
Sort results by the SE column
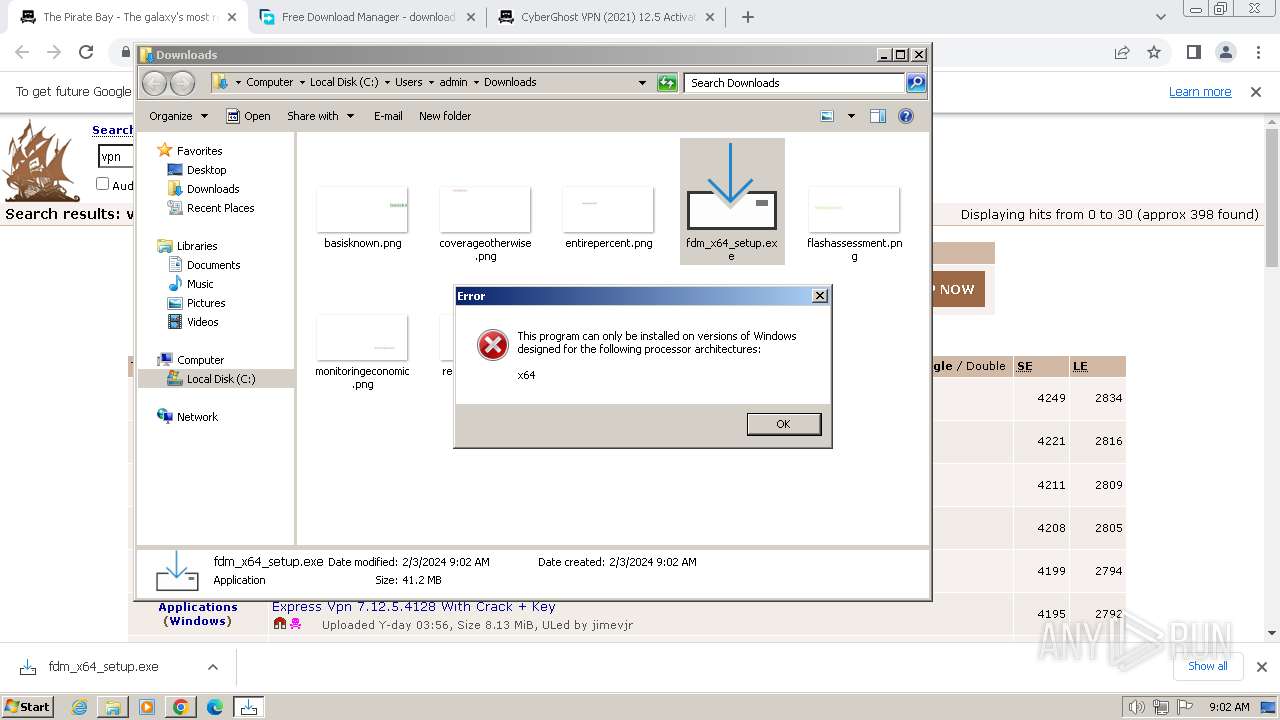tap(1025, 366)
